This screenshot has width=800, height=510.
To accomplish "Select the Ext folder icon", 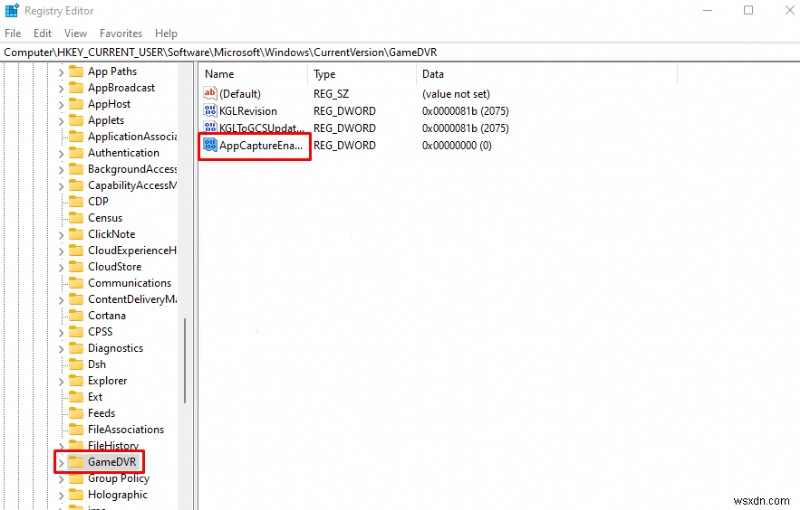I will click(x=76, y=396).
